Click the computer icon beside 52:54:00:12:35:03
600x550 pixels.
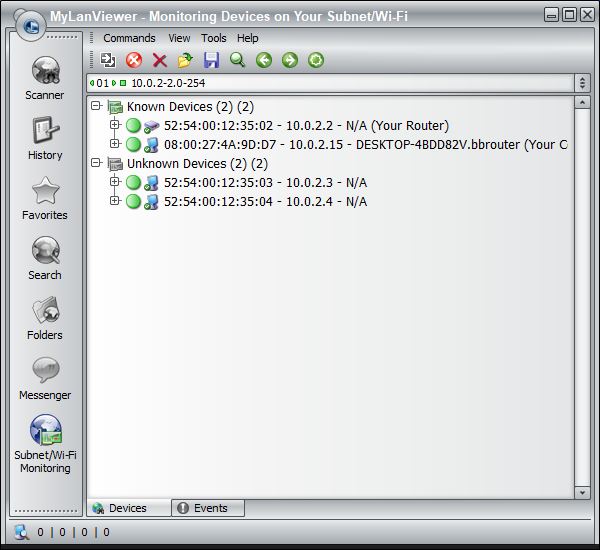[152, 183]
